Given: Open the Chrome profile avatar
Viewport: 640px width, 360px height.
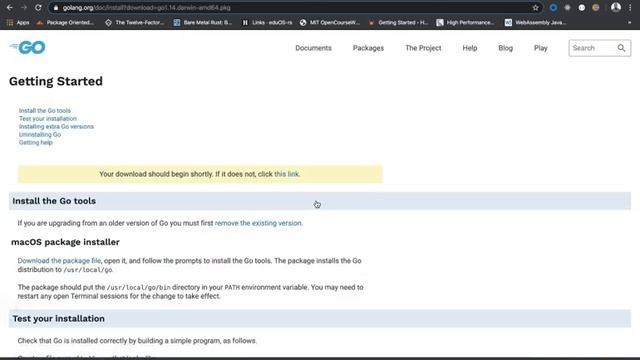Looking at the screenshot, I should (616, 7).
